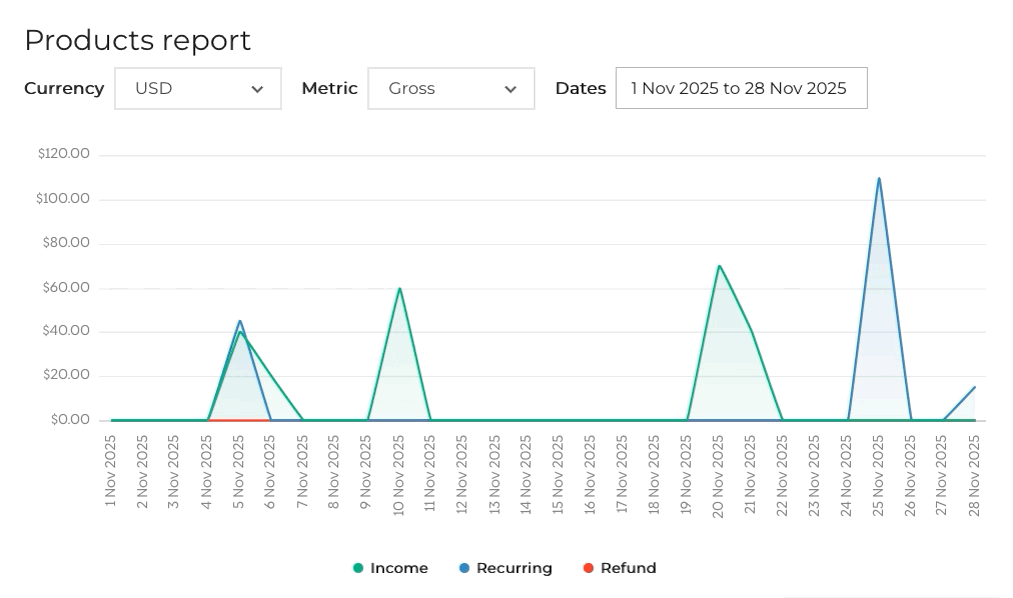Click the Income peak on 20 Nov

(719, 266)
